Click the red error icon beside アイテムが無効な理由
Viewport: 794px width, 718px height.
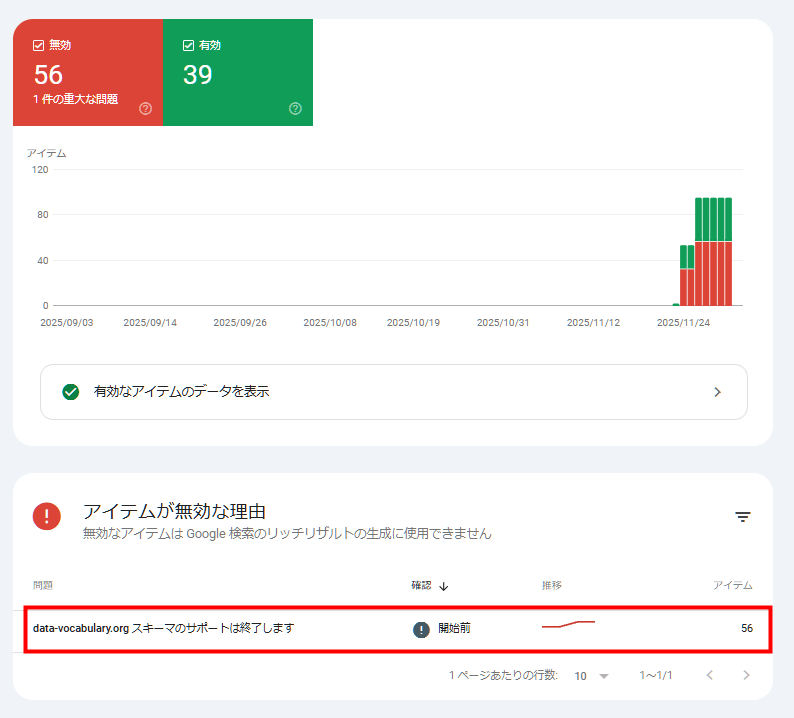[x=47, y=516]
